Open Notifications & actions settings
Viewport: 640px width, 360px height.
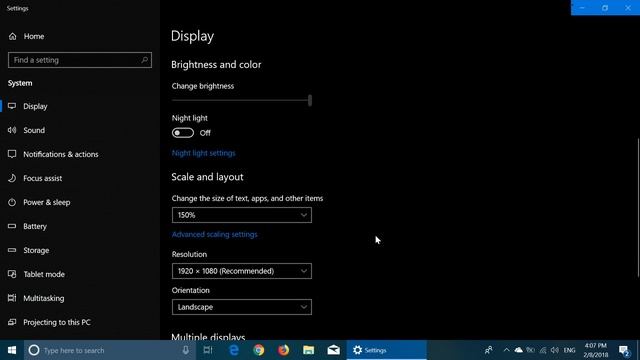point(60,154)
